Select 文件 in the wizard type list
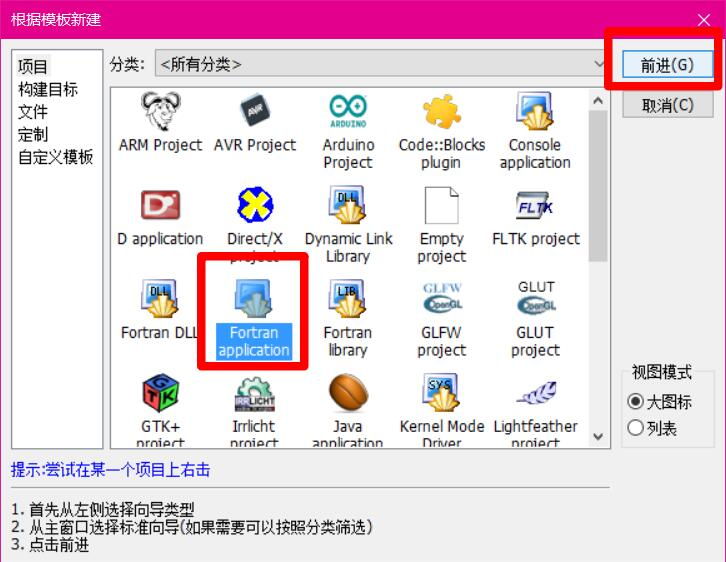Viewport: 726px width, 562px height. click(33, 112)
